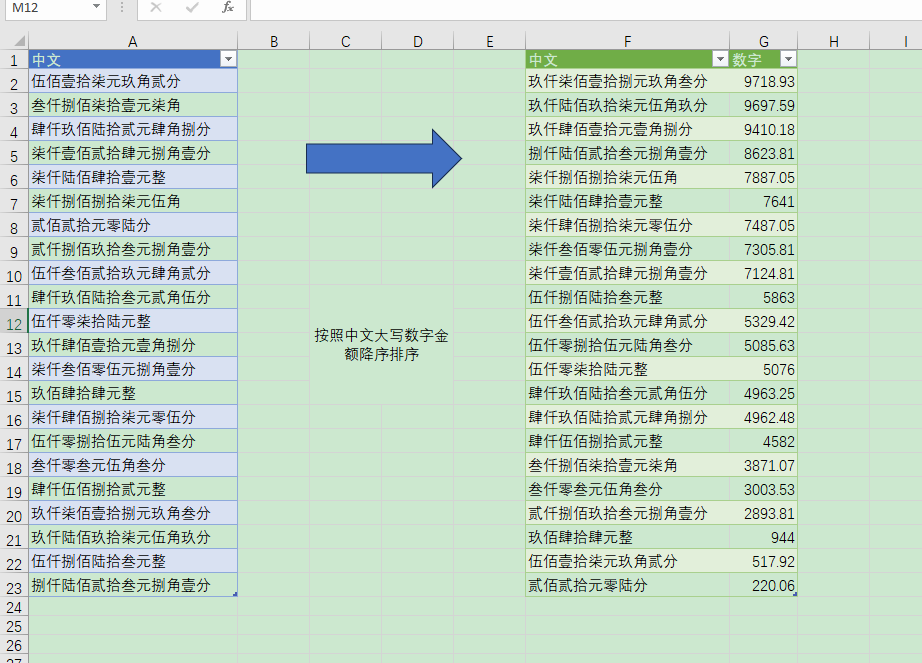Image resolution: width=922 pixels, height=663 pixels.
Task: Select column D header
Action: 417,41
